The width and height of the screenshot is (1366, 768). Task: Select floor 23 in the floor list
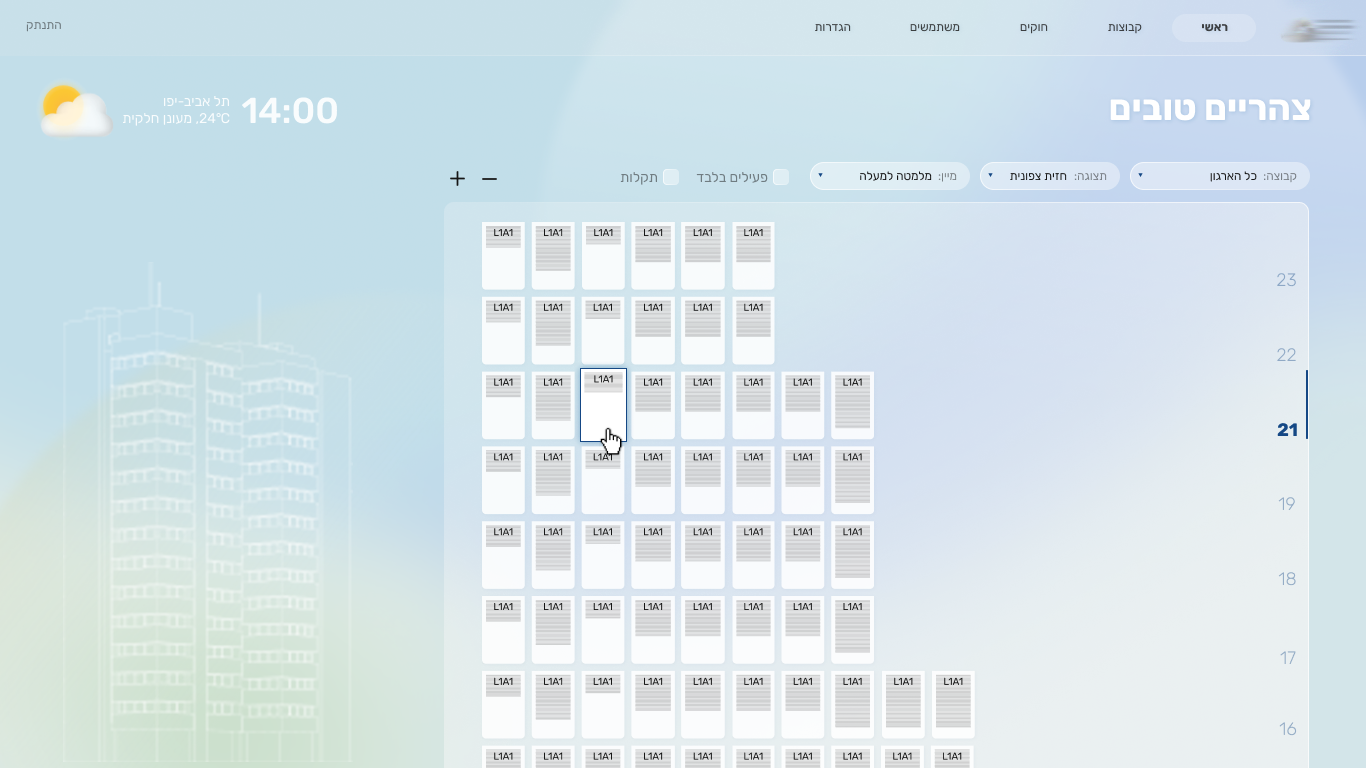point(1286,280)
